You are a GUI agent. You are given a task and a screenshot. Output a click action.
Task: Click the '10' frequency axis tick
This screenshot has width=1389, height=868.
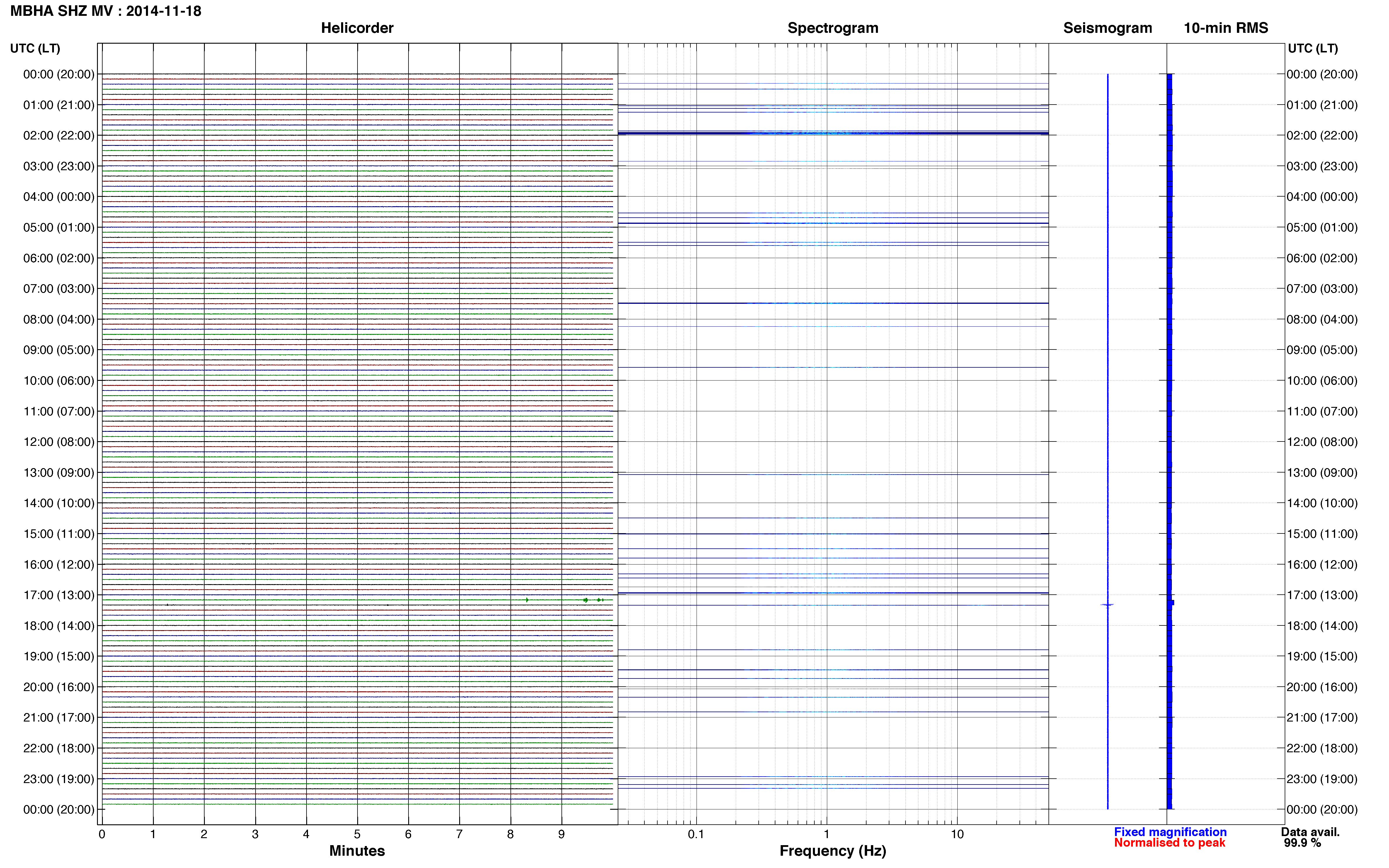click(957, 834)
